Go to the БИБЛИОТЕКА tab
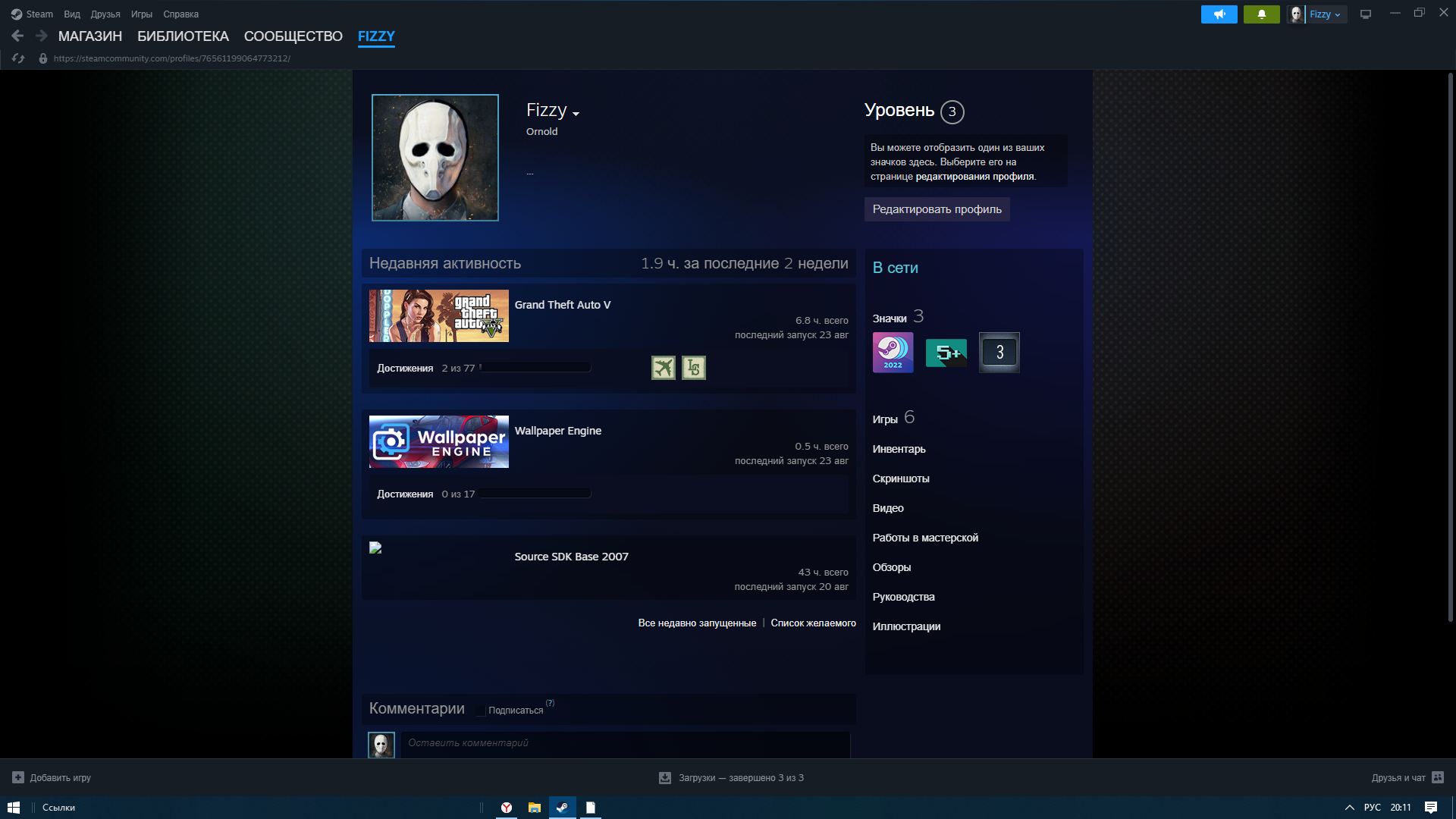The image size is (1456, 819). click(x=183, y=36)
